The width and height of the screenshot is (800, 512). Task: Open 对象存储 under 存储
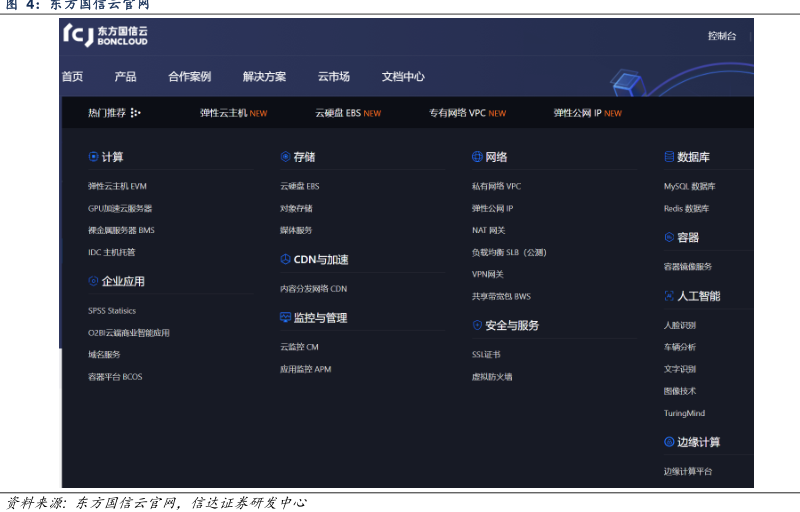click(x=296, y=208)
